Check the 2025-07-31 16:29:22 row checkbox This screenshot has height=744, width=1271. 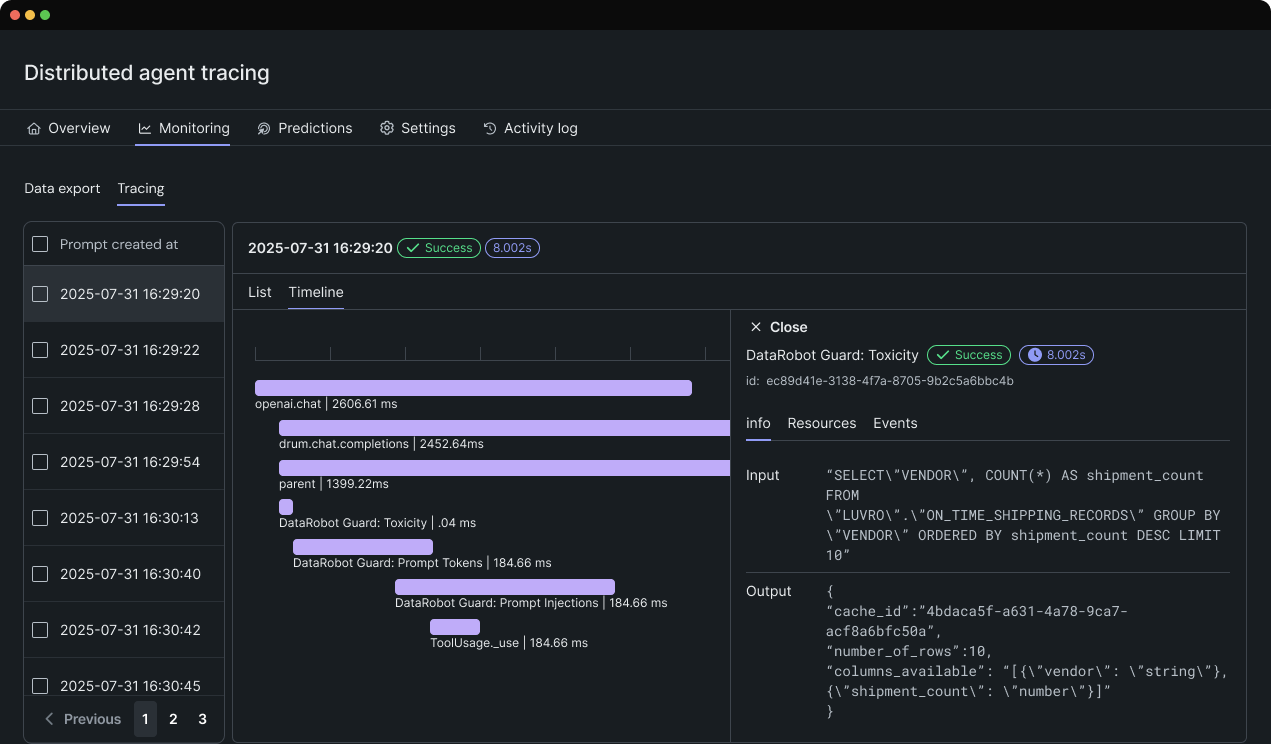[40, 350]
